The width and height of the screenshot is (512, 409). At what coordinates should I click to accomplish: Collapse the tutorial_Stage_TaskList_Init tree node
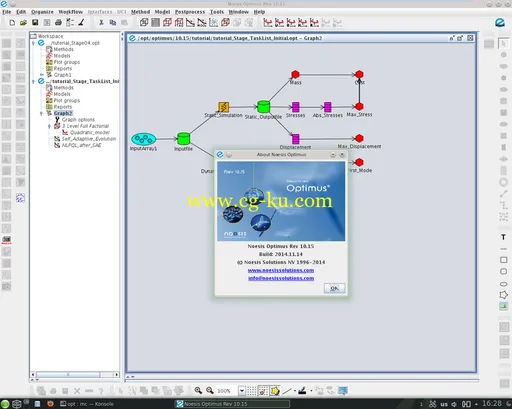(x=33, y=81)
